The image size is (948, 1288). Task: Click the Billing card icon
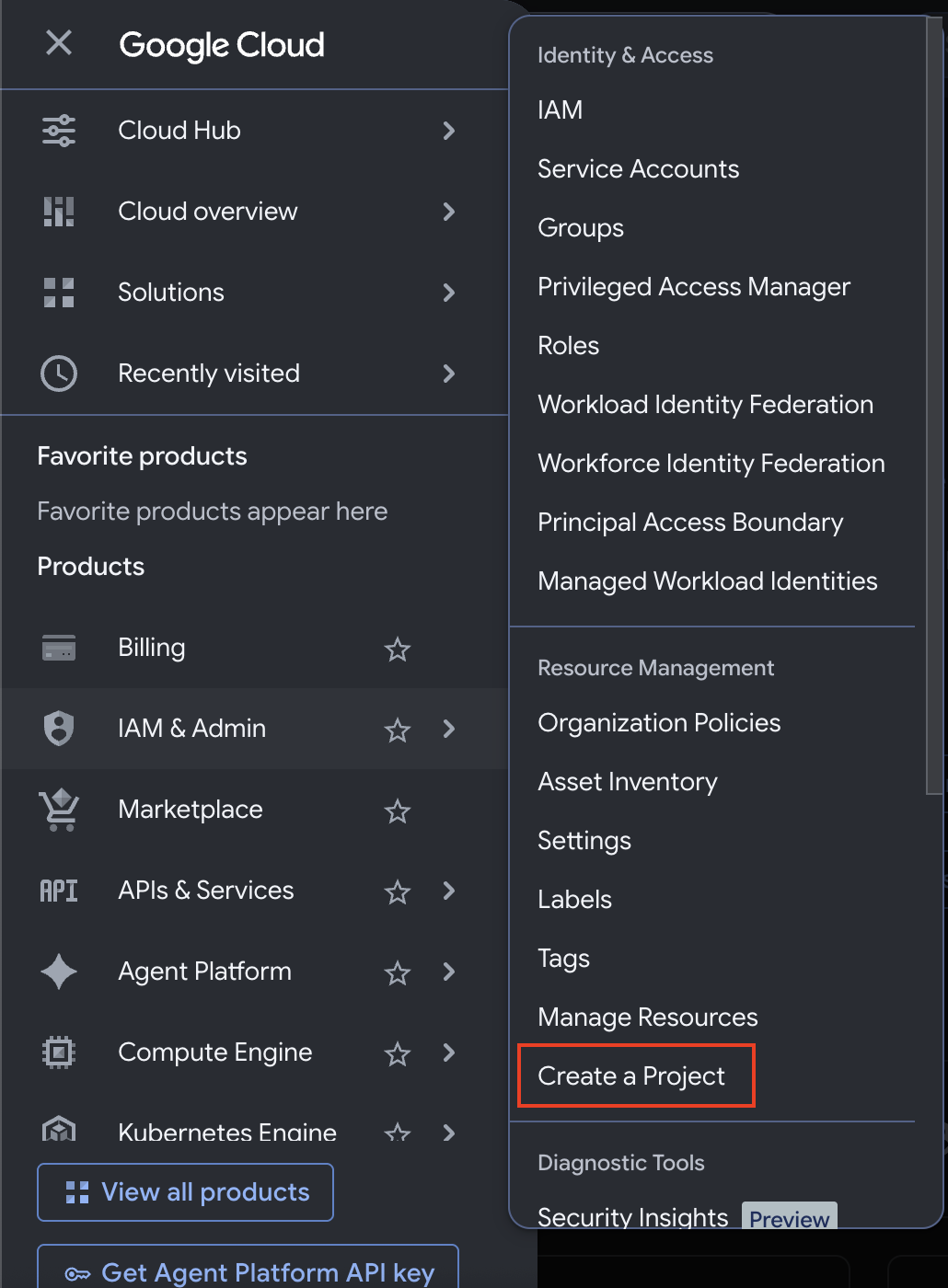[x=59, y=648]
